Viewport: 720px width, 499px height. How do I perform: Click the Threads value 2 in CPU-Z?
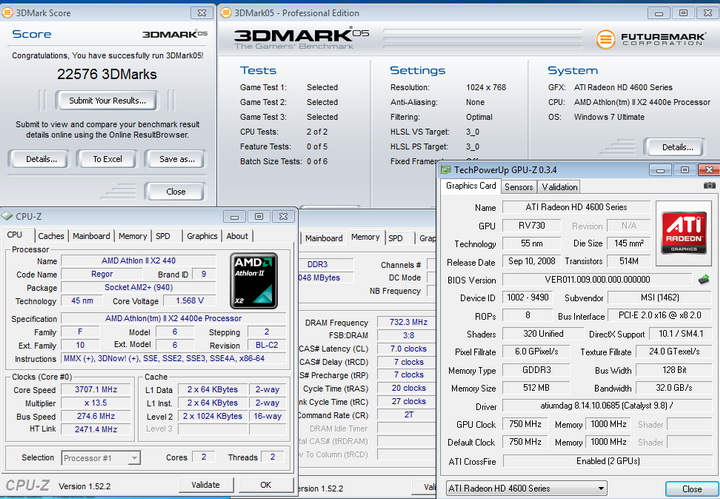(x=273, y=457)
